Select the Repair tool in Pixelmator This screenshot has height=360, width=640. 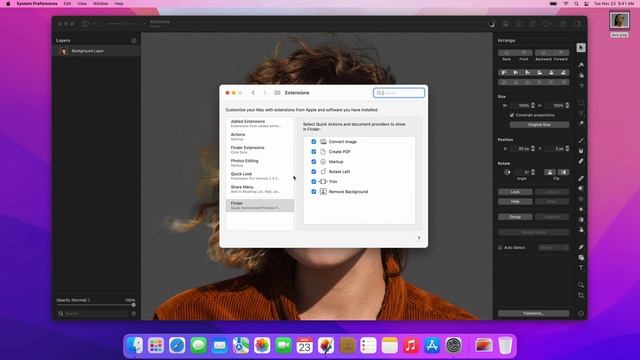tap(581, 178)
